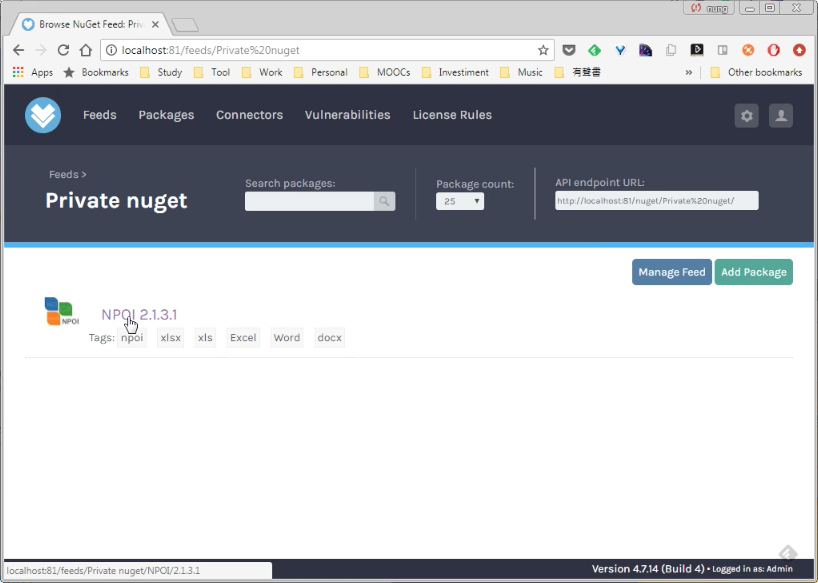This screenshot has height=583, width=818.
Task: Click the orange circular extension icon
Action: tap(748, 50)
